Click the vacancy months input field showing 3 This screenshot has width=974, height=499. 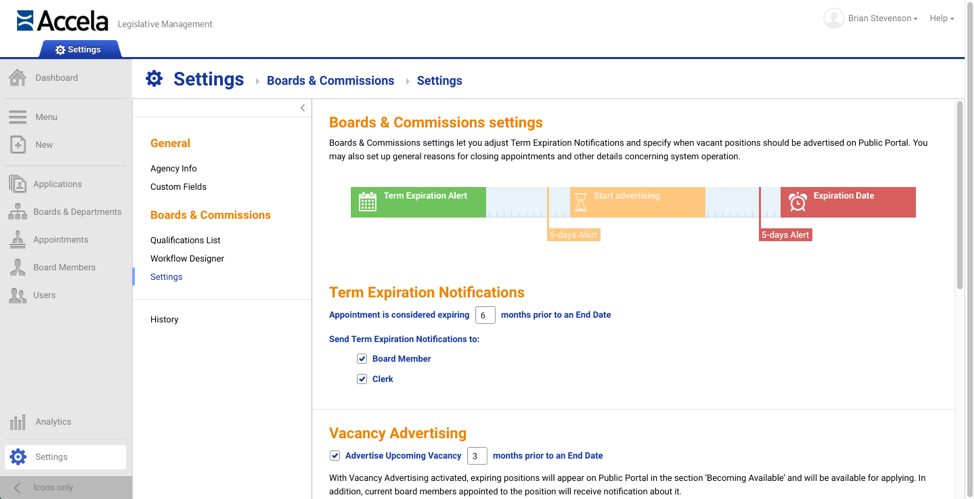[x=477, y=456]
